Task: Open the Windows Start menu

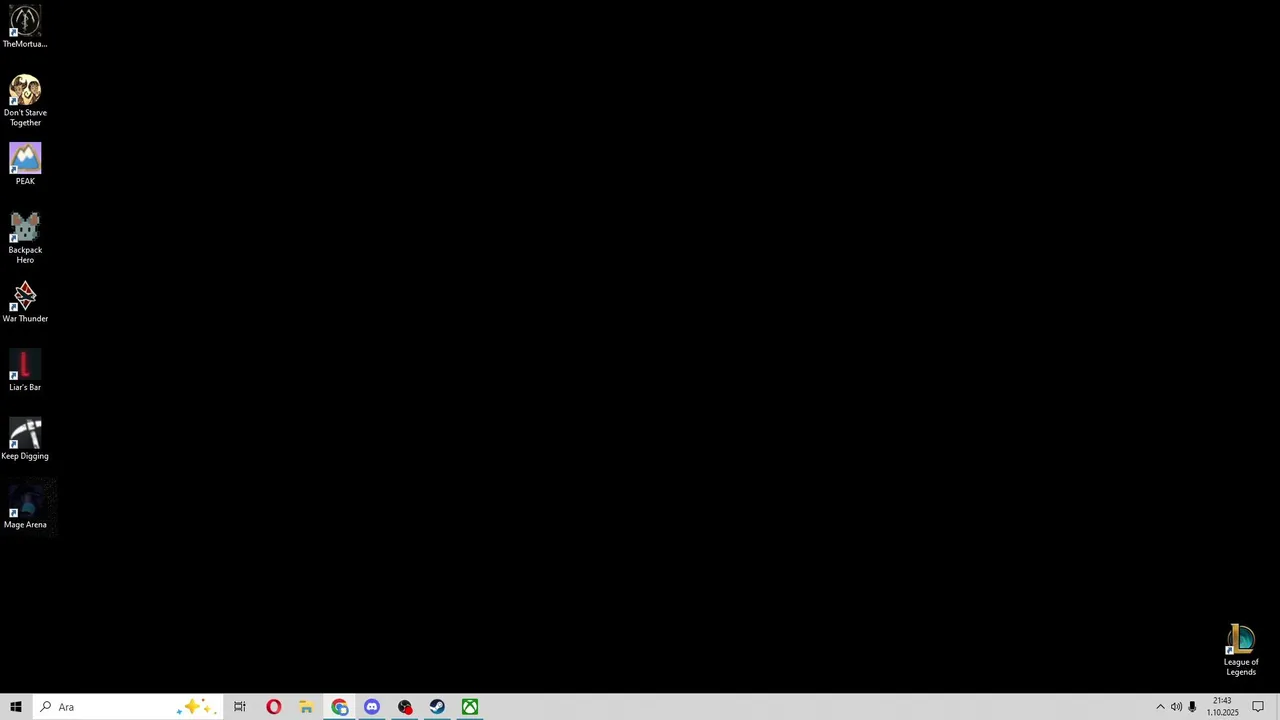Action: pos(16,707)
